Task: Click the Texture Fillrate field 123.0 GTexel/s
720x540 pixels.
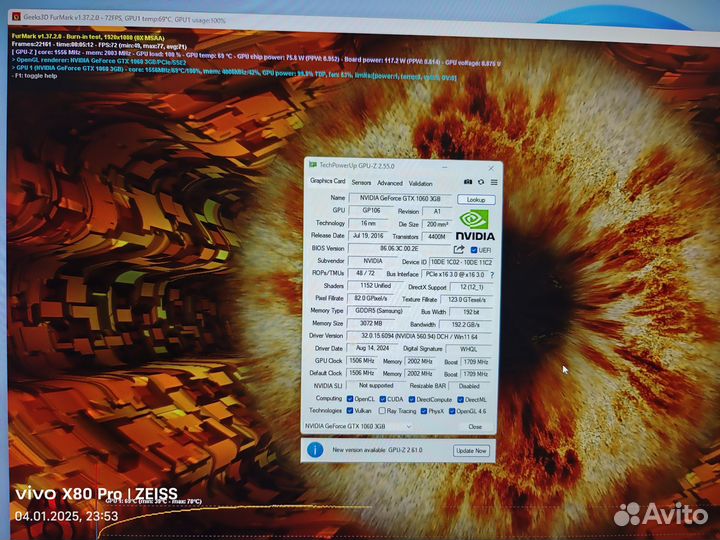Action: [x=467, y=299]
